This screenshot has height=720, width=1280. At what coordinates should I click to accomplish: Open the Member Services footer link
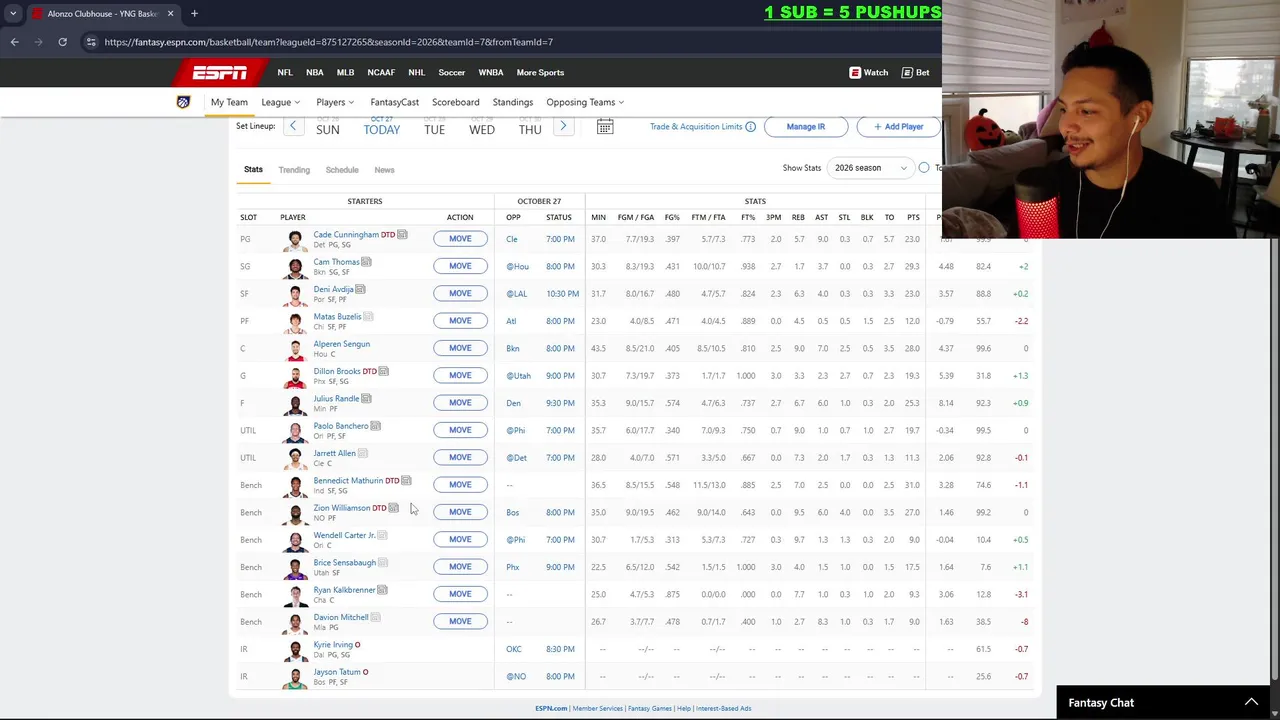597,708
